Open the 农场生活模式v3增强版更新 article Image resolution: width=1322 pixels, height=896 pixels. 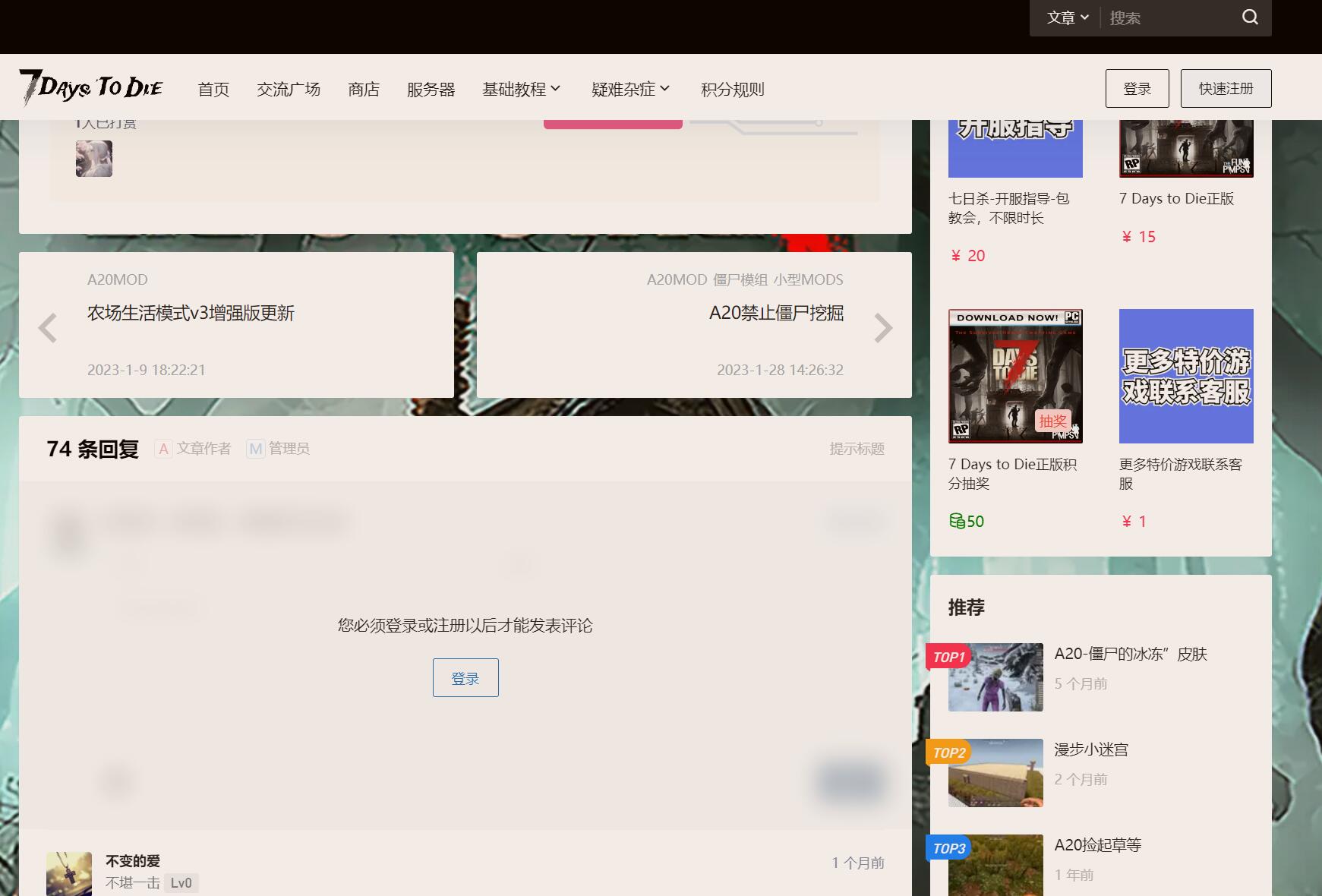point(191,313)
